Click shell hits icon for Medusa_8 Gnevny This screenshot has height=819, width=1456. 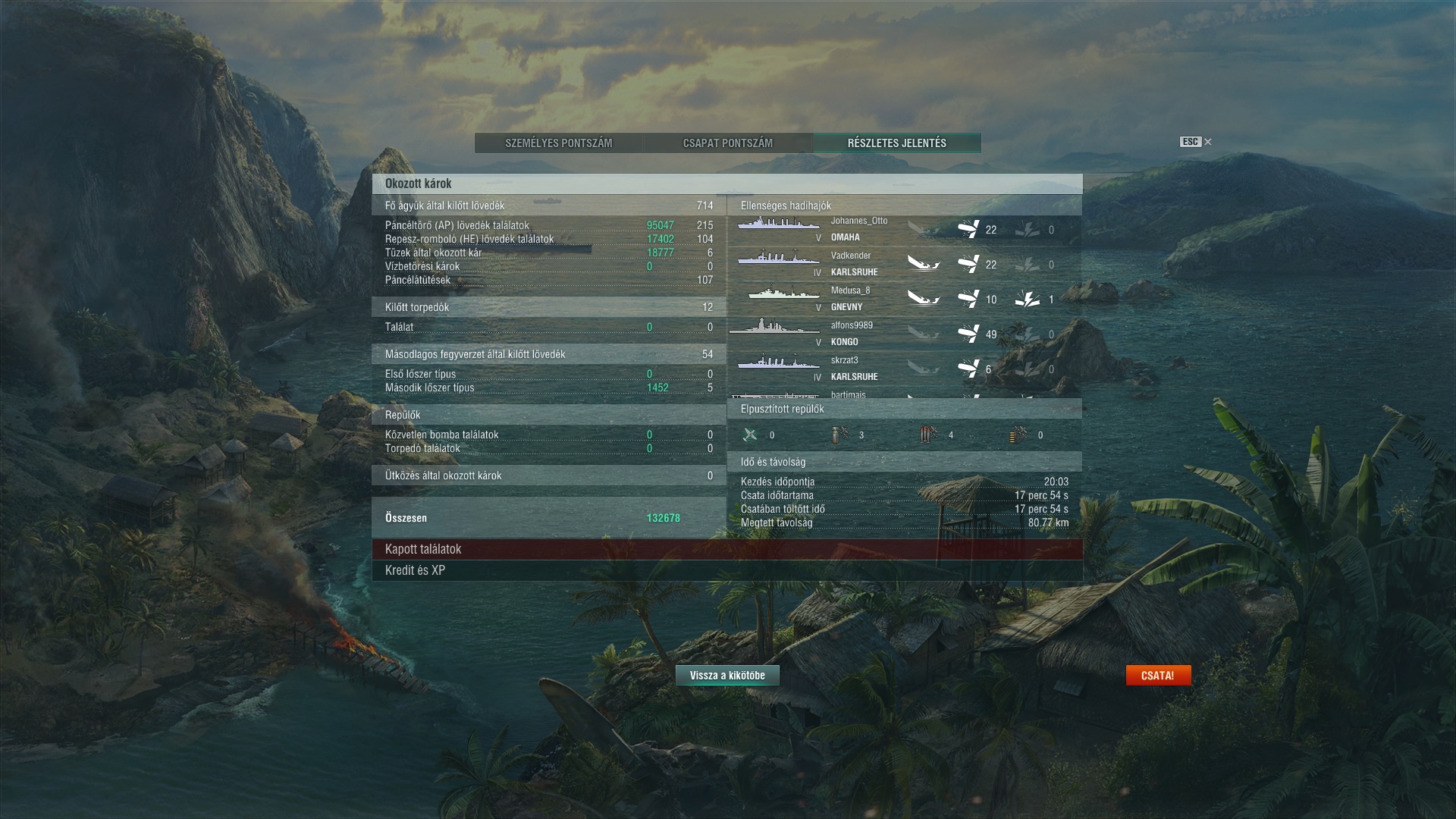click(968, 299)
